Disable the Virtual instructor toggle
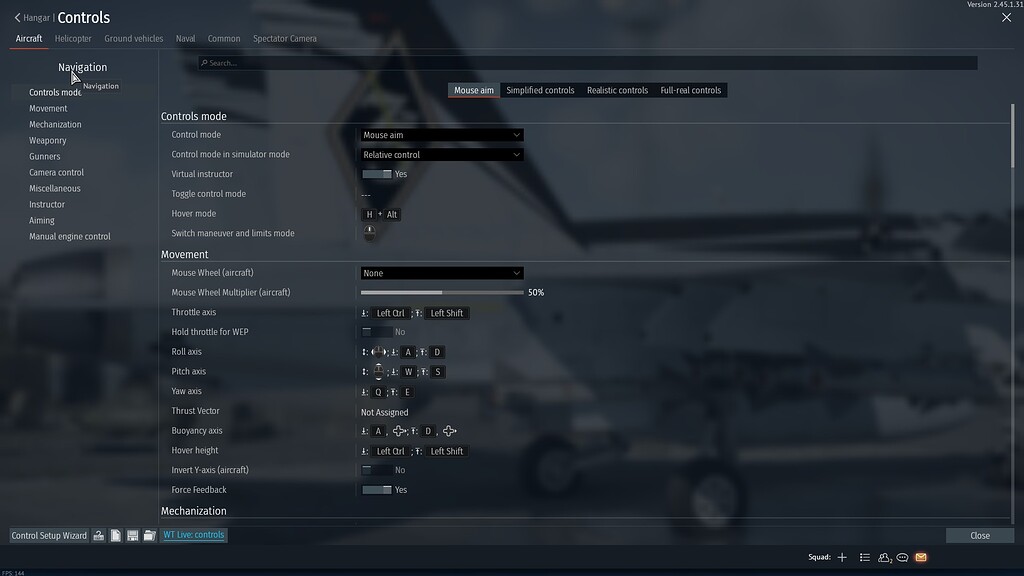The height and width of the screenshot is (576, 1024). pos(374,173)
